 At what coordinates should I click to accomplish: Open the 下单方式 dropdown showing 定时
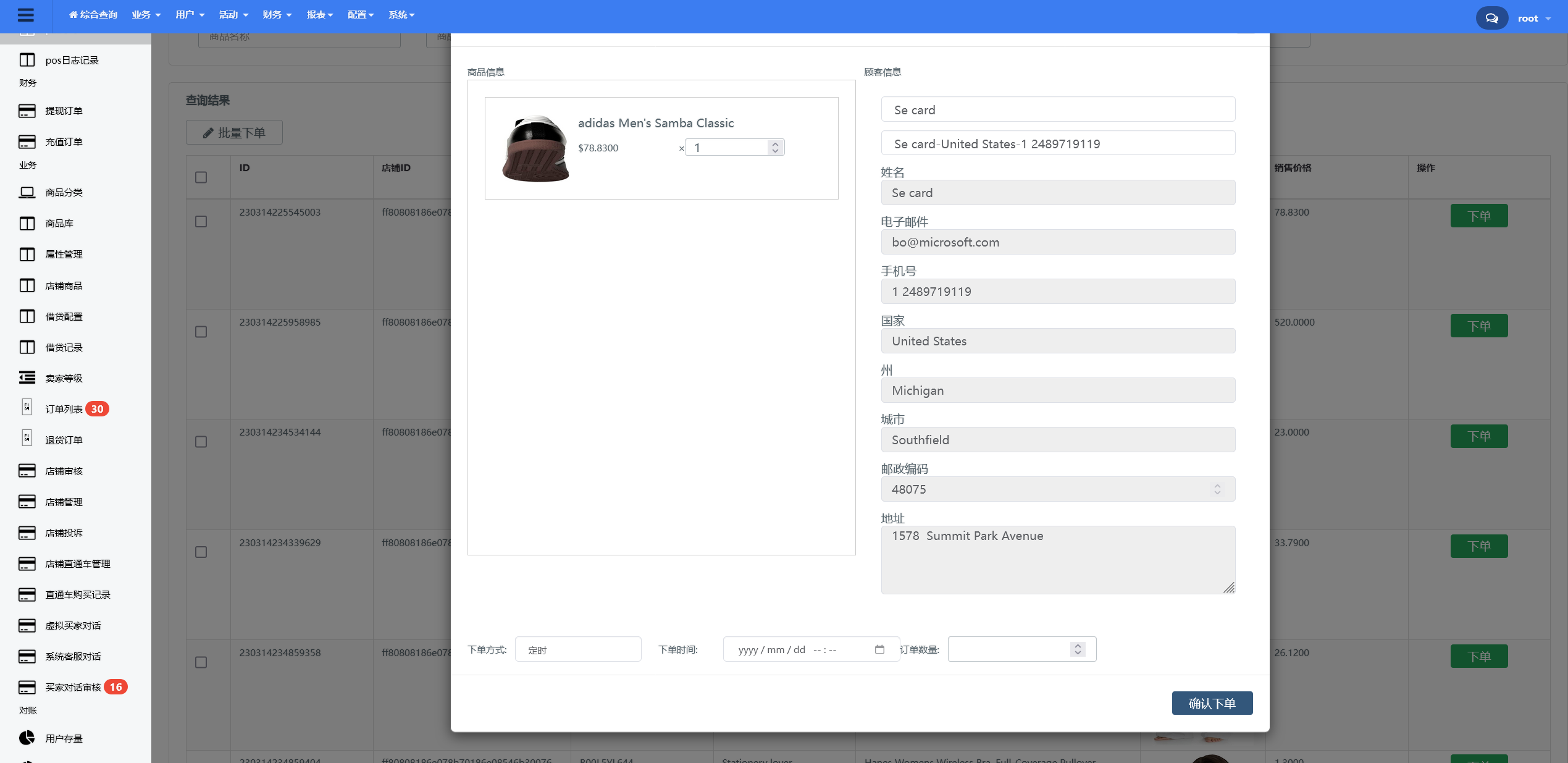pos(577,649)
